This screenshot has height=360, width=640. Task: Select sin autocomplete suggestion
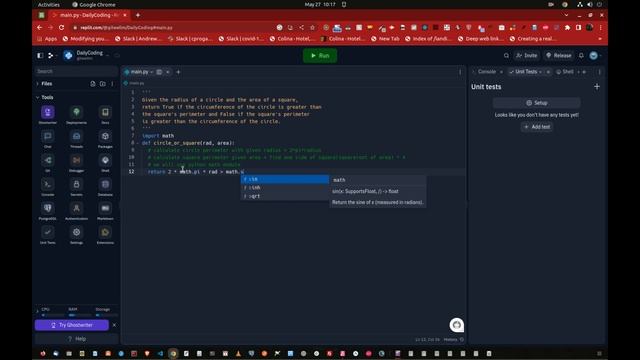285,179
